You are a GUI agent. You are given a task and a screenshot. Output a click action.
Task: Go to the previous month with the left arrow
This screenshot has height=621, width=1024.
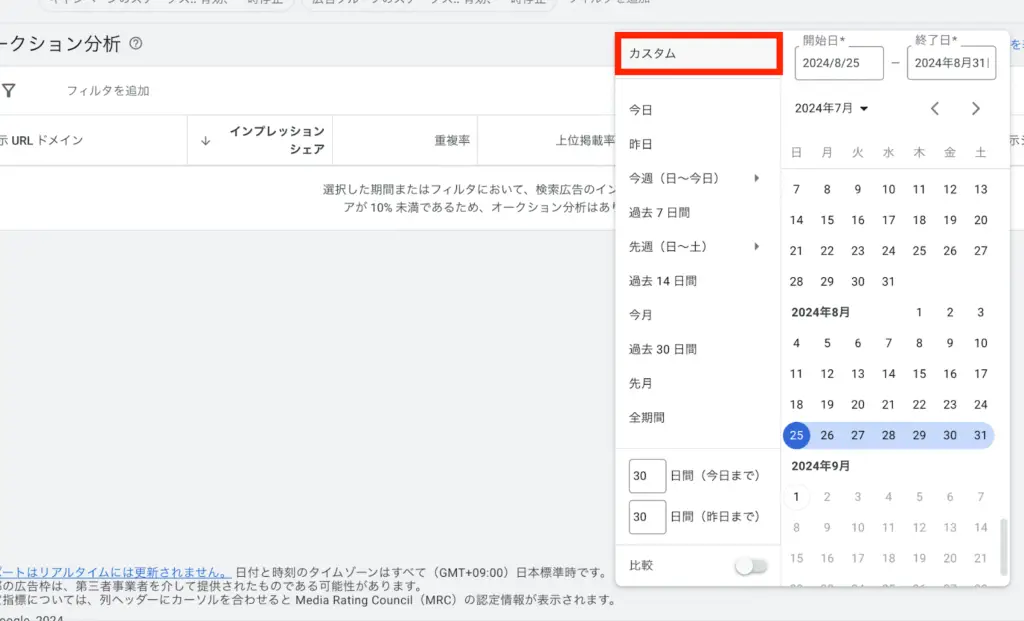tap(935, 108)
